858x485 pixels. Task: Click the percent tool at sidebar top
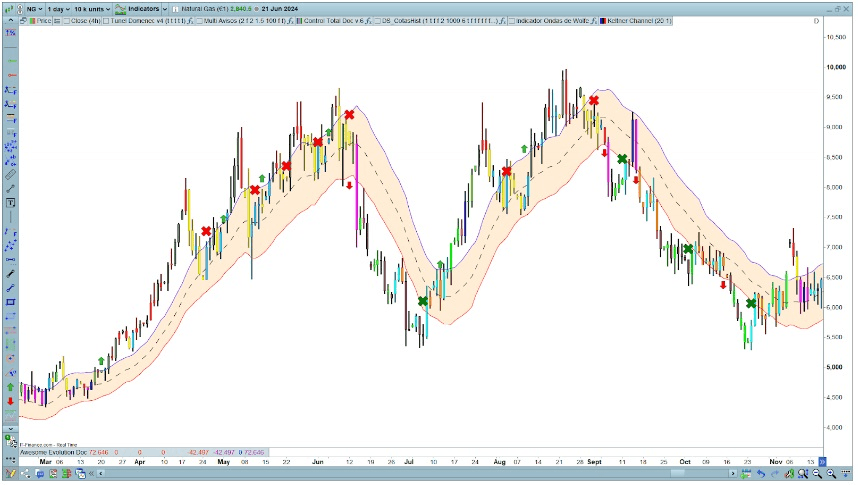pyautogui.click(x=10, y=33)
